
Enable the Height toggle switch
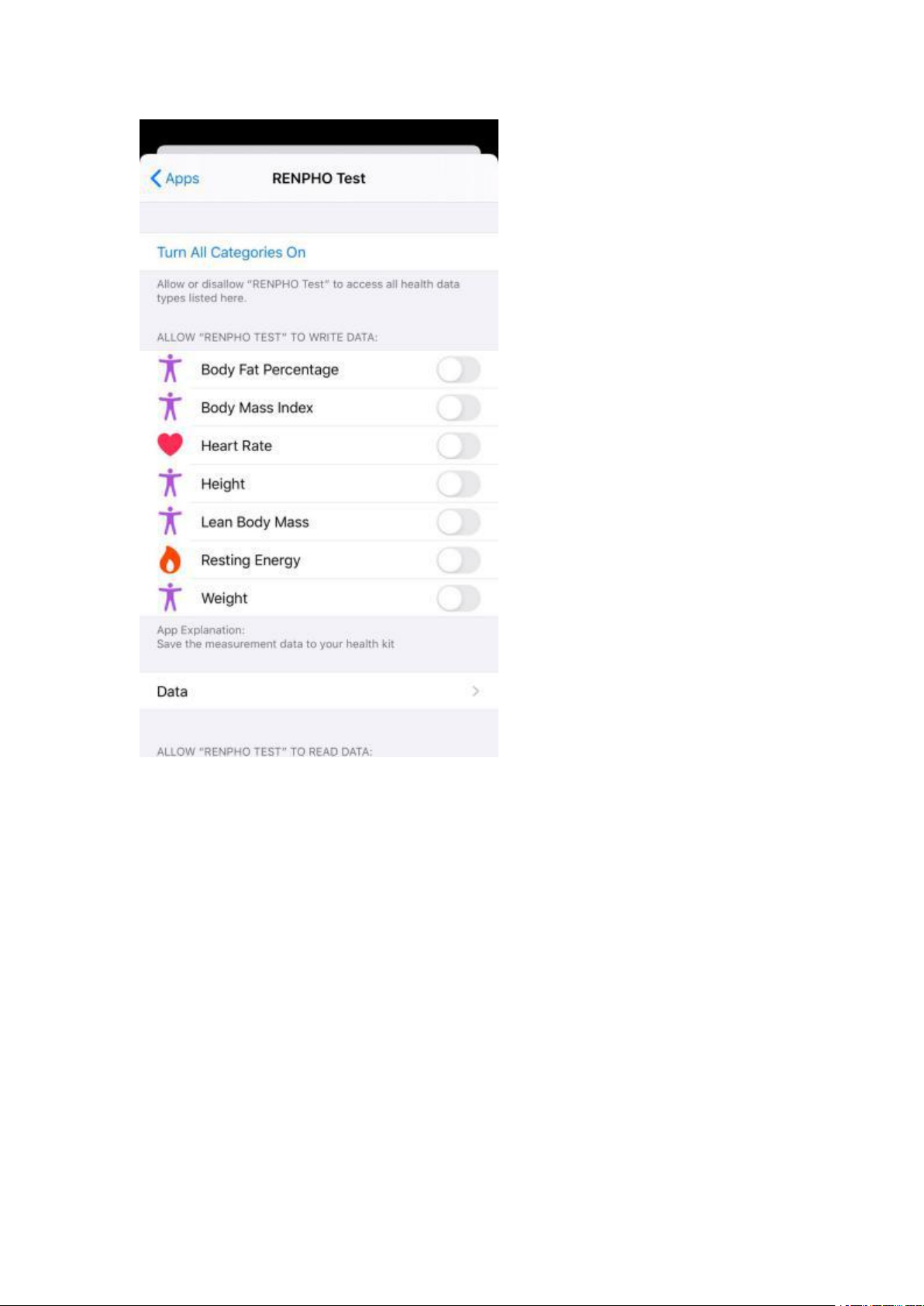pyautogui.click(x=458, y=484)
